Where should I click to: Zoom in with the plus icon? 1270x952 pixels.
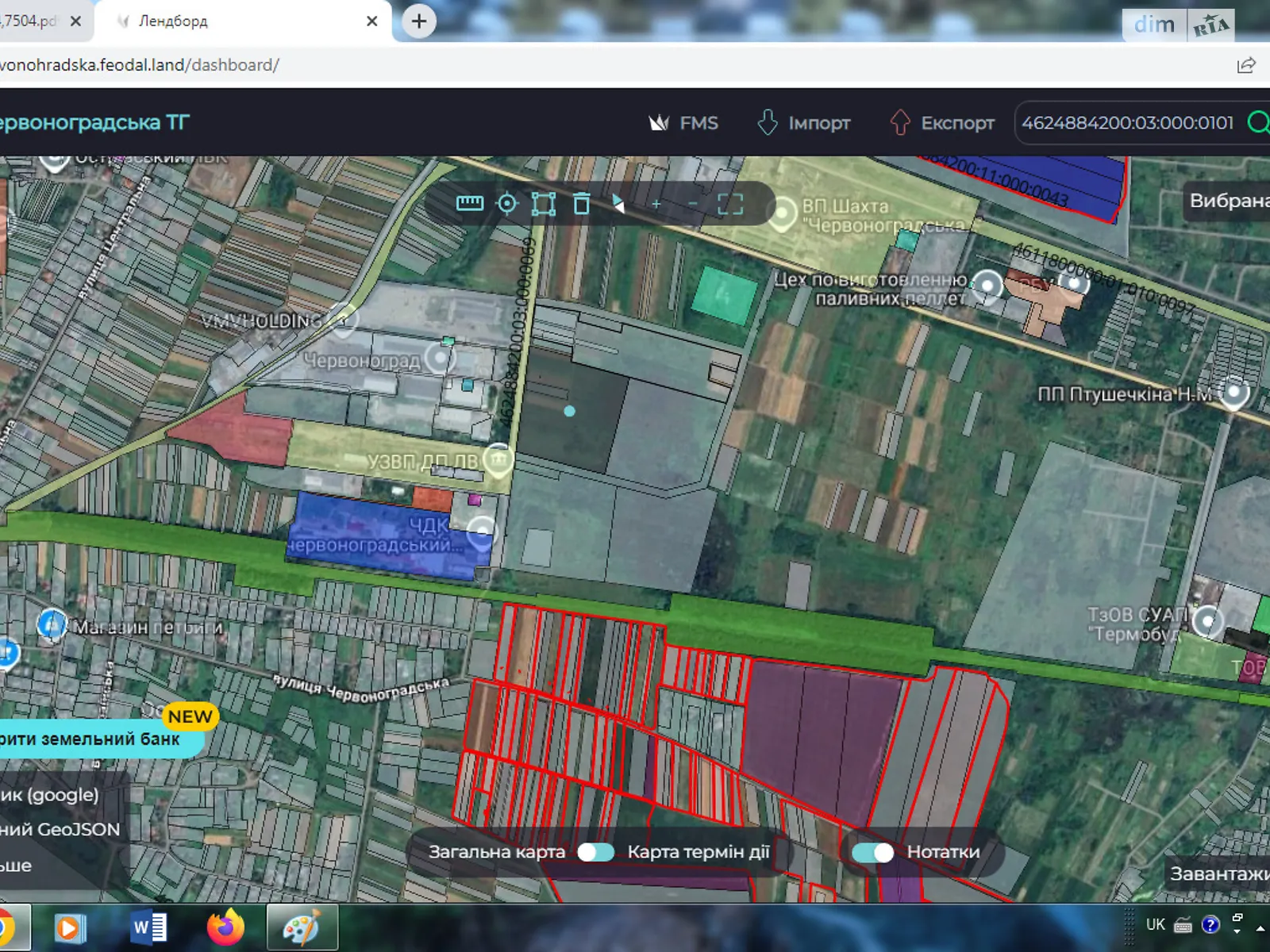pos(656,205)
